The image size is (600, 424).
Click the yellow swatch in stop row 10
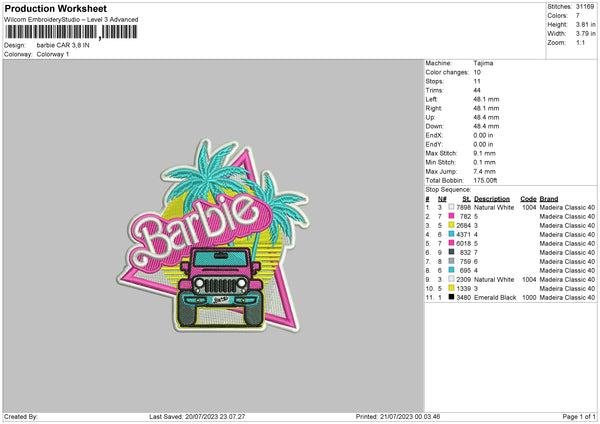click(452, 288)
